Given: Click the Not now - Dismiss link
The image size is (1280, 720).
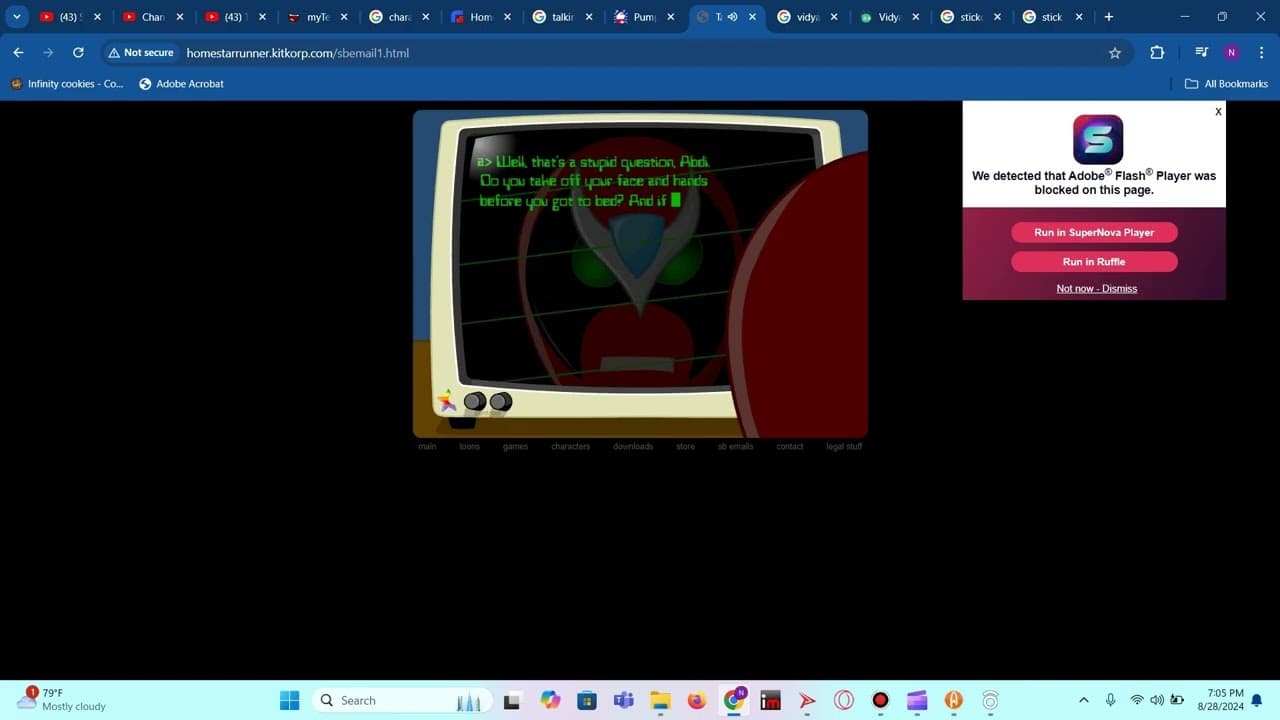Looking at the screenshot, I should pos(1097,288).
